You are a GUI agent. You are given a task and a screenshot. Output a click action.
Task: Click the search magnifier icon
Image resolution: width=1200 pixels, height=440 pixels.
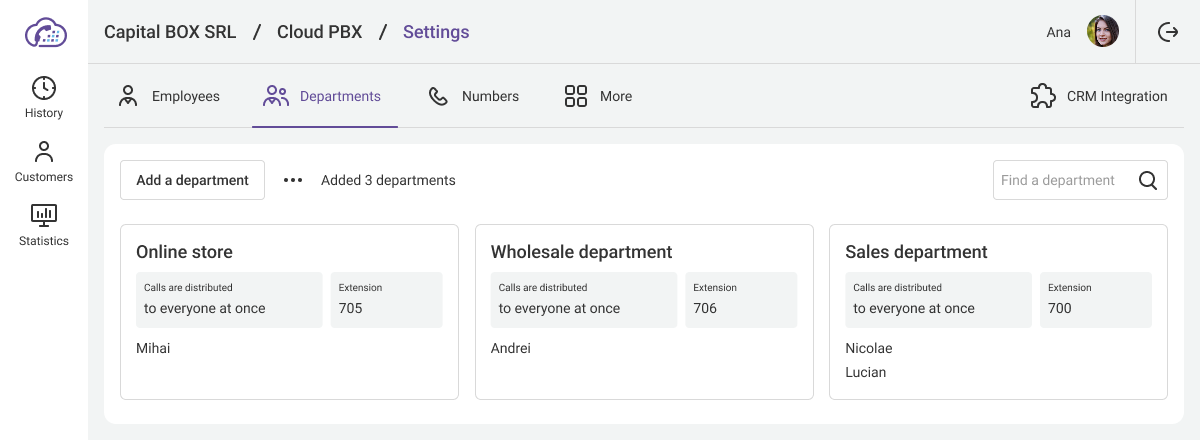click(x=1148, y=180)
